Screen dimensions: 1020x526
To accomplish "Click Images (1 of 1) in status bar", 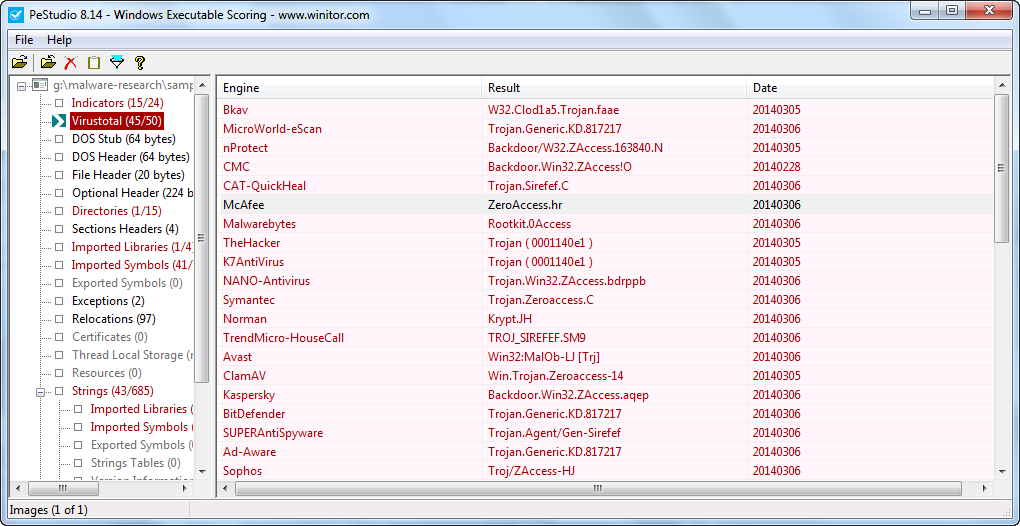I will (x=49, y=510).
